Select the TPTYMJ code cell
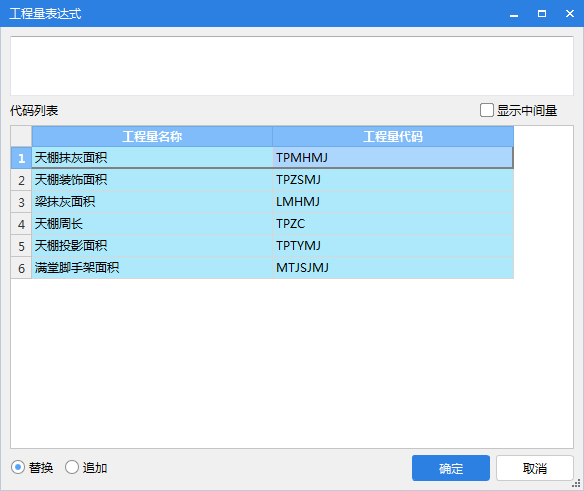Screen dimensions: 584x491 pyautogui.click(x=393, y=246)
